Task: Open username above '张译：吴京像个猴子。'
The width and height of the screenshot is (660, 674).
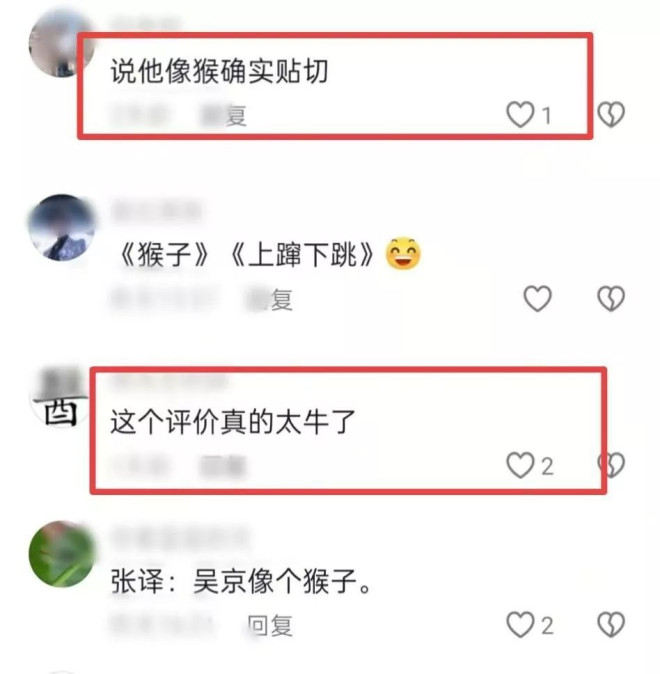Action: pyautogui.click(x=181, y=537)
